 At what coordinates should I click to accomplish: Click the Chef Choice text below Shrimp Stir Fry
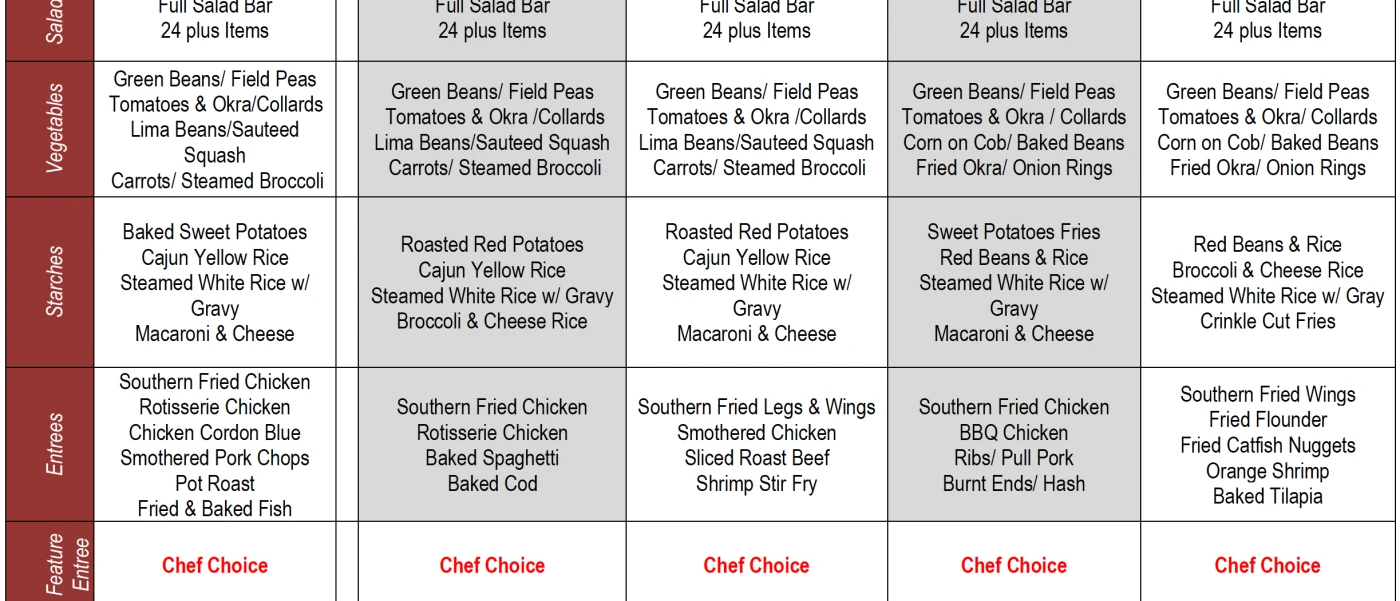(756, 565)
